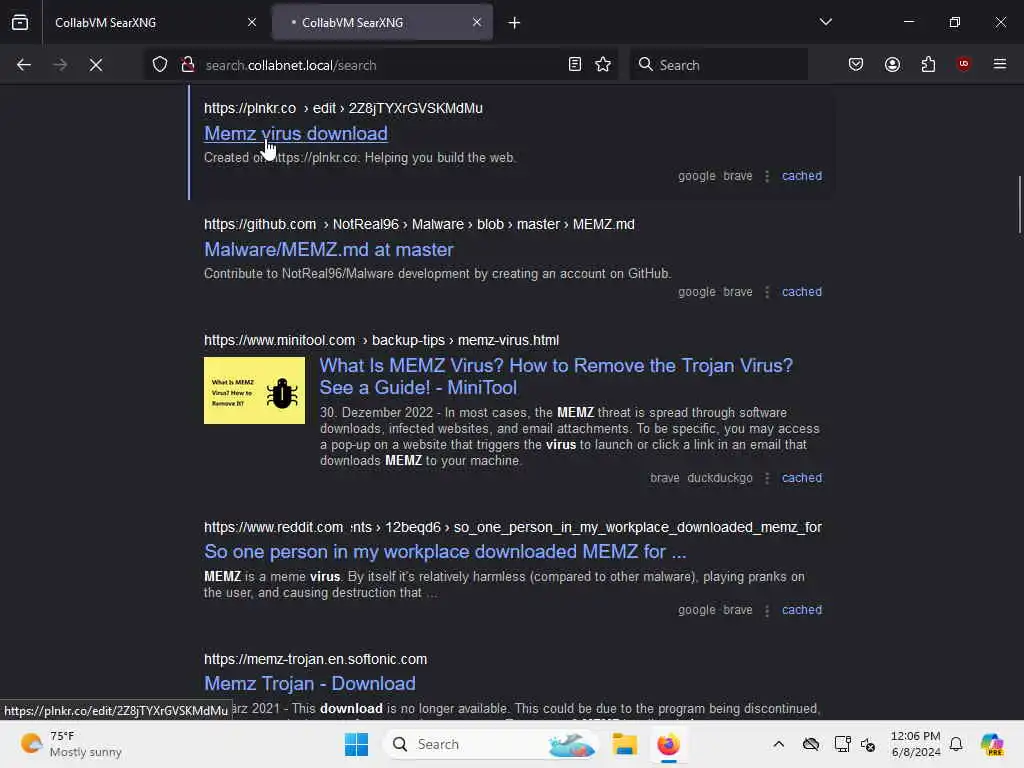Click https://www.minitool.com result URL text
Viewport: 1024px width, 768px height.
[x=280, y=340]
